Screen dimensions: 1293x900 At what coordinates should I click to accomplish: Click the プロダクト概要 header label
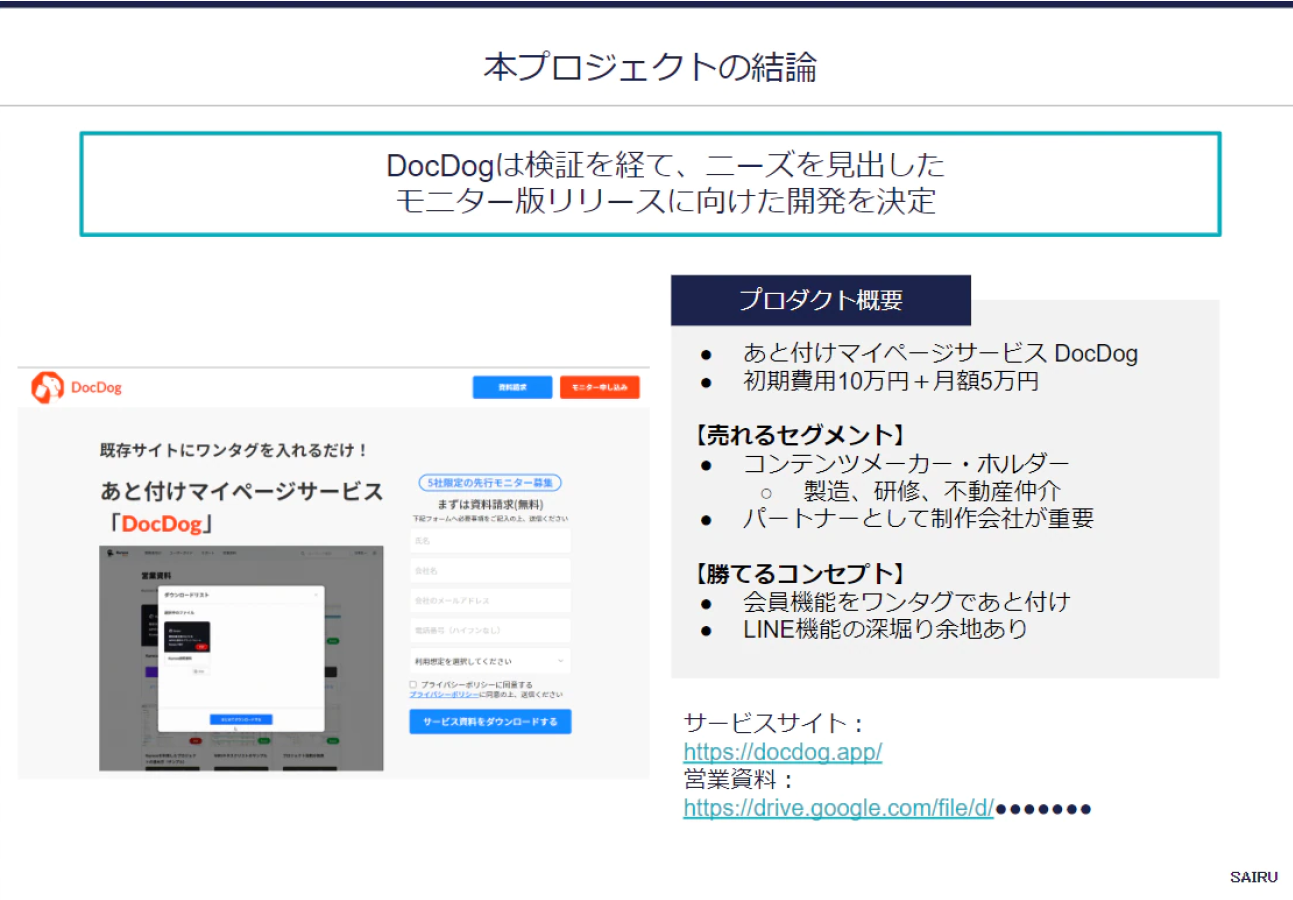point(821,300)
